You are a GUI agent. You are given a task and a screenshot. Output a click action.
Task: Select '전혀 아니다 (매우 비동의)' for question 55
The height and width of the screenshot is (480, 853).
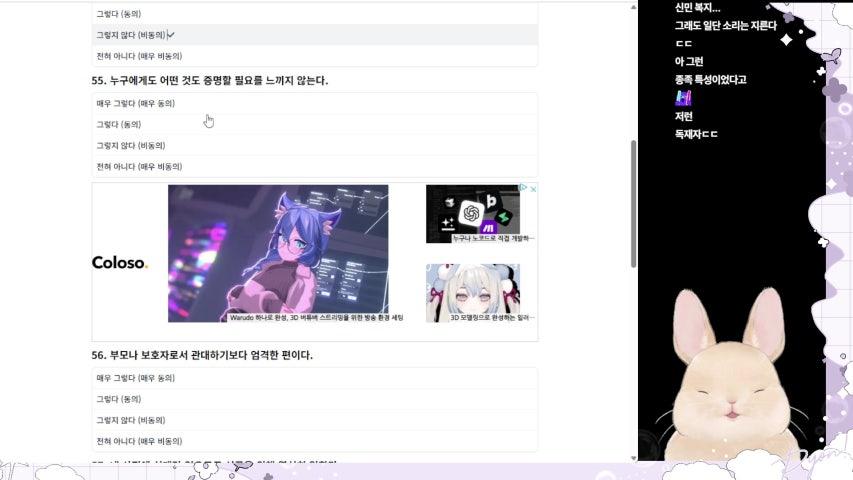[x=314, y=167]
